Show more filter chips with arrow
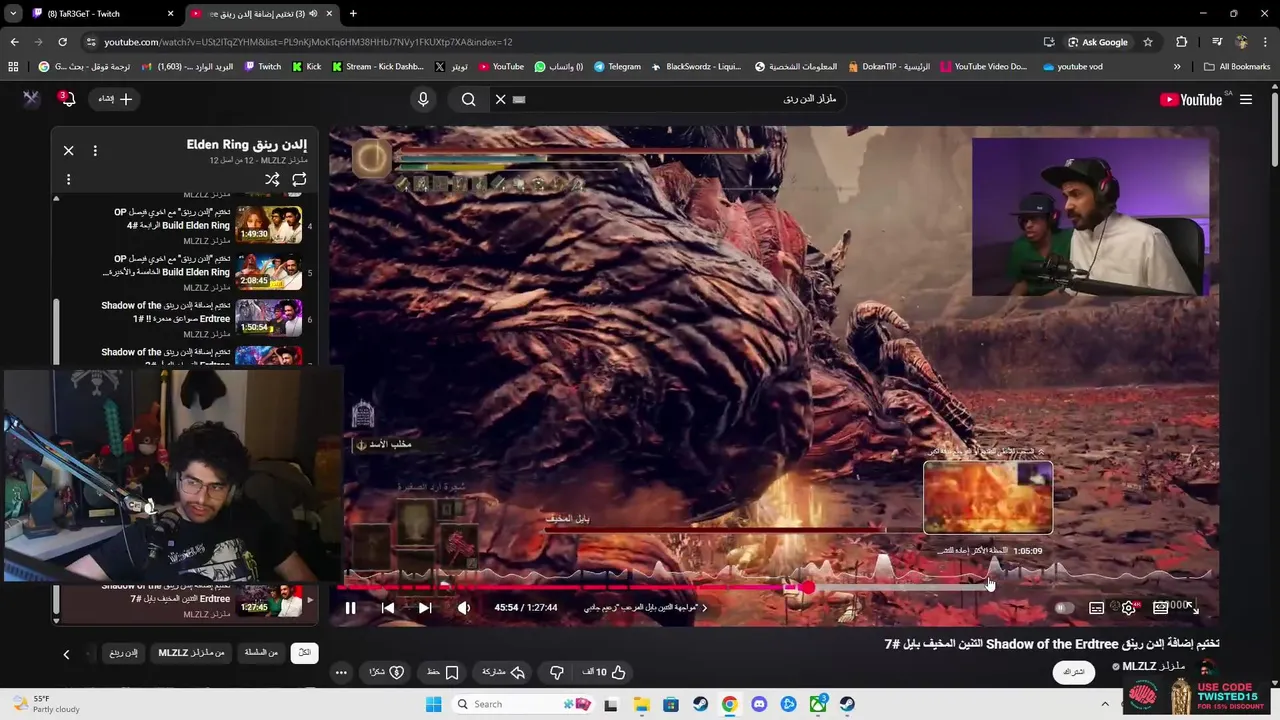Viewport: 1280px width, 720px height. tap(66, 654)
